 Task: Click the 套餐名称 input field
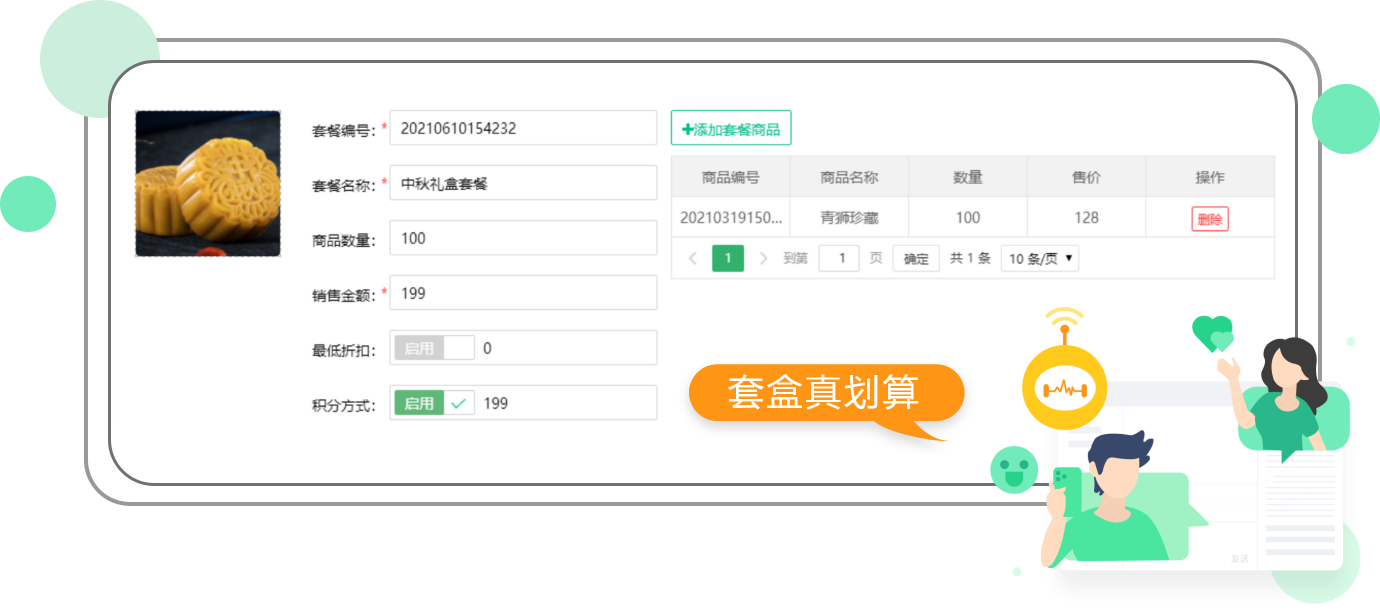tap(523, 183)
